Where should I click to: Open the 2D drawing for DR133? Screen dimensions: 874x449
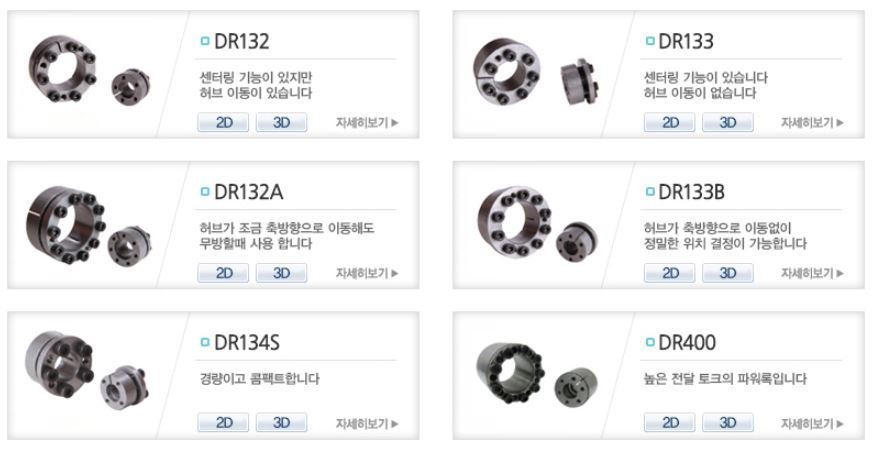pyautogui.click(x=669, y=123)
